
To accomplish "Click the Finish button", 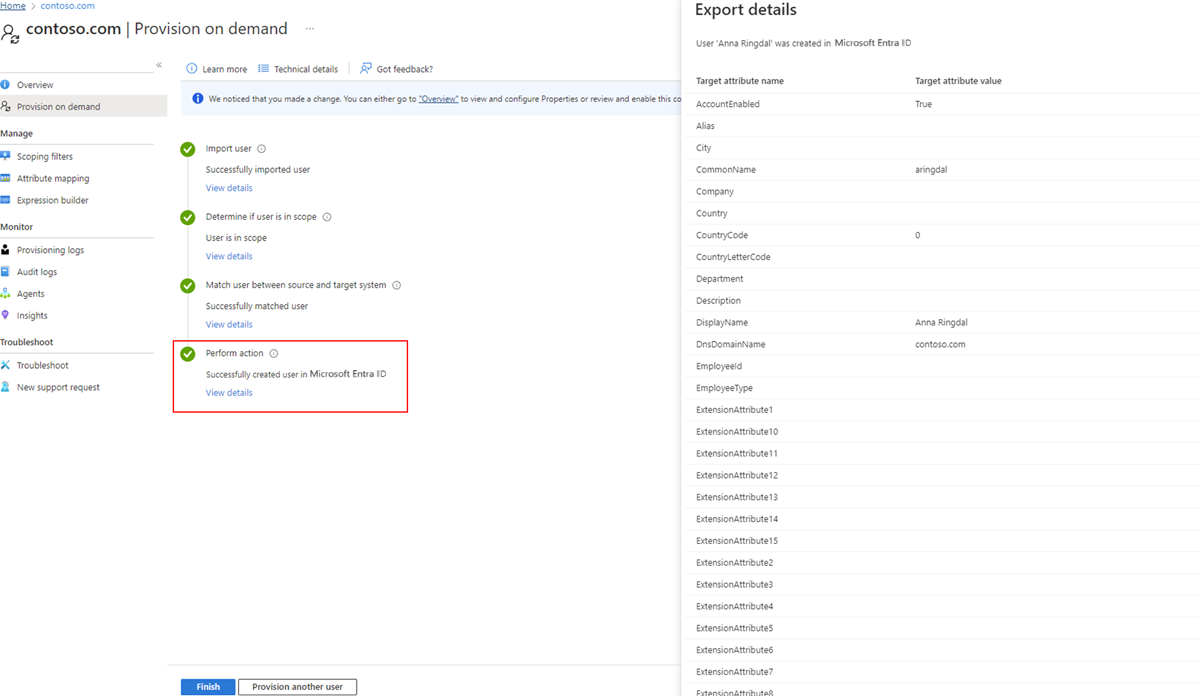I will [x=208, y=687].
